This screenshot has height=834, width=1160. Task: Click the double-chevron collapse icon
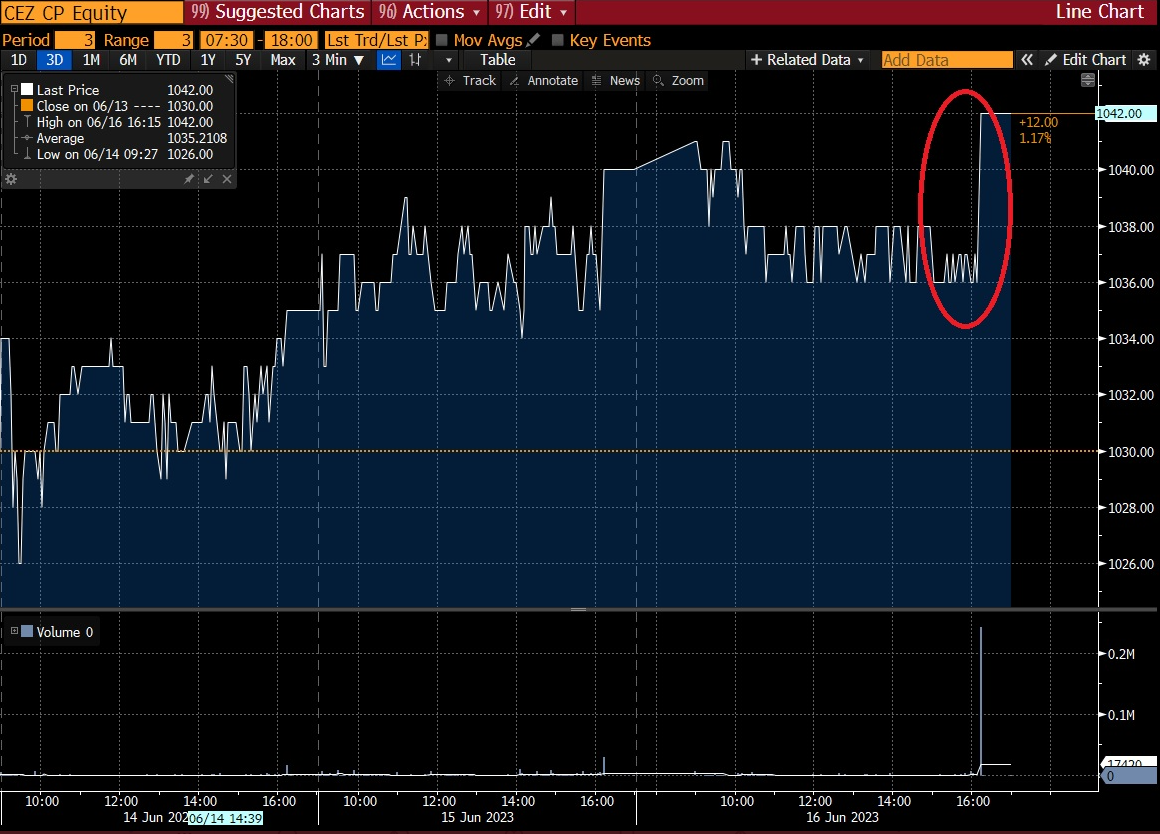pyautogui.click(x=1027, y=60)
